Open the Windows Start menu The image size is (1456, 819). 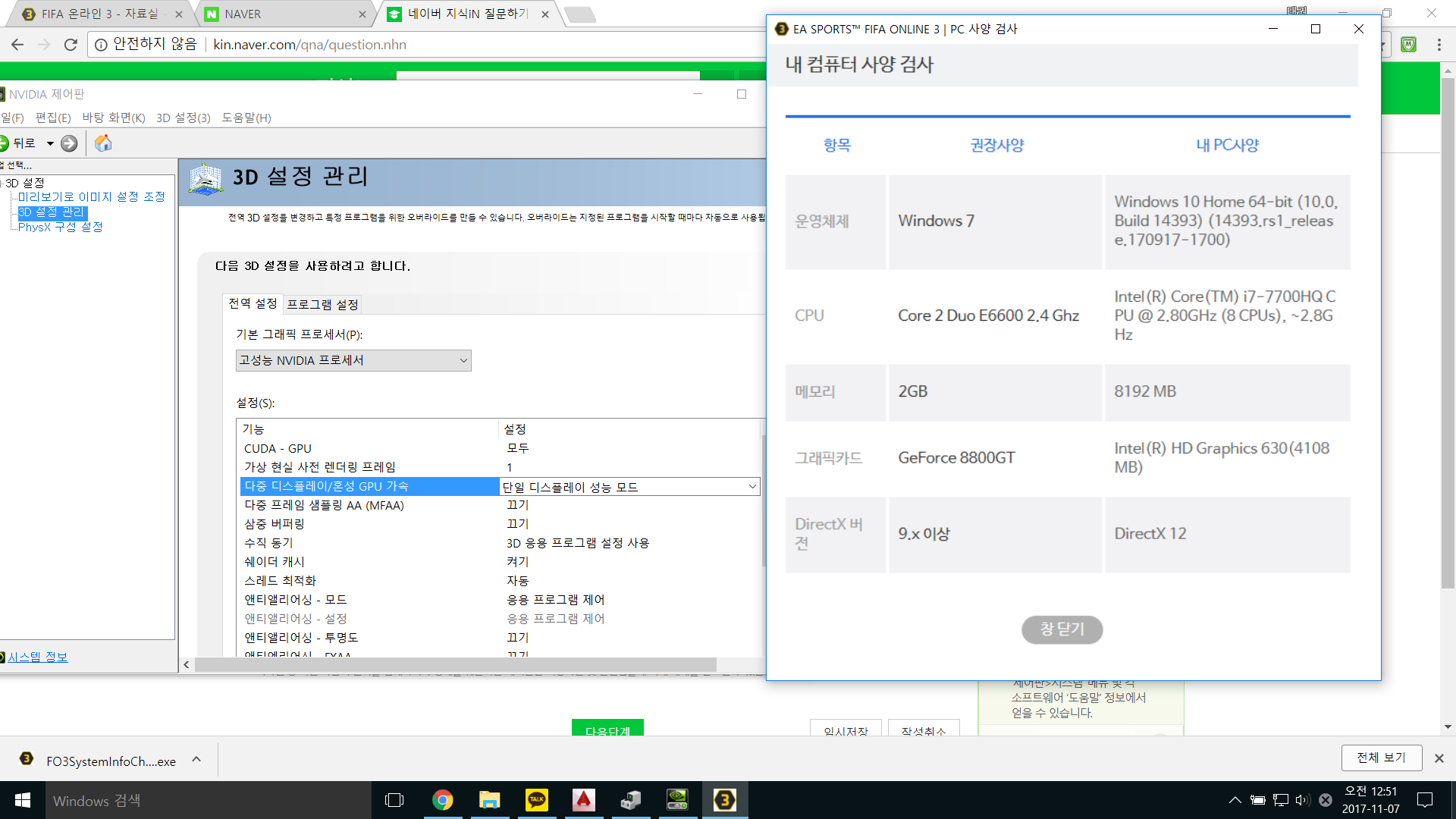point(22,800)
